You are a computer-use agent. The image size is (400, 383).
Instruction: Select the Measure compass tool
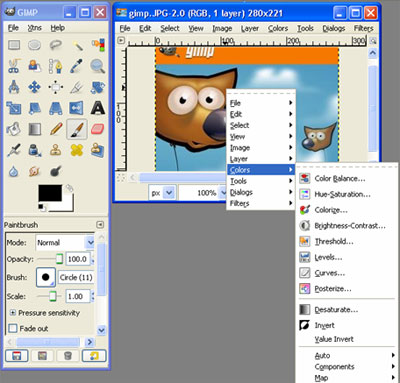point(14,87)
